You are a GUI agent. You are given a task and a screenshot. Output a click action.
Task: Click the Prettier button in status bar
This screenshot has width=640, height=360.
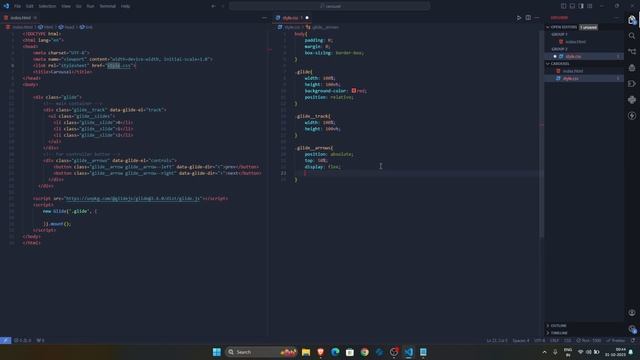pyautogui.click(x=616, y=340)
